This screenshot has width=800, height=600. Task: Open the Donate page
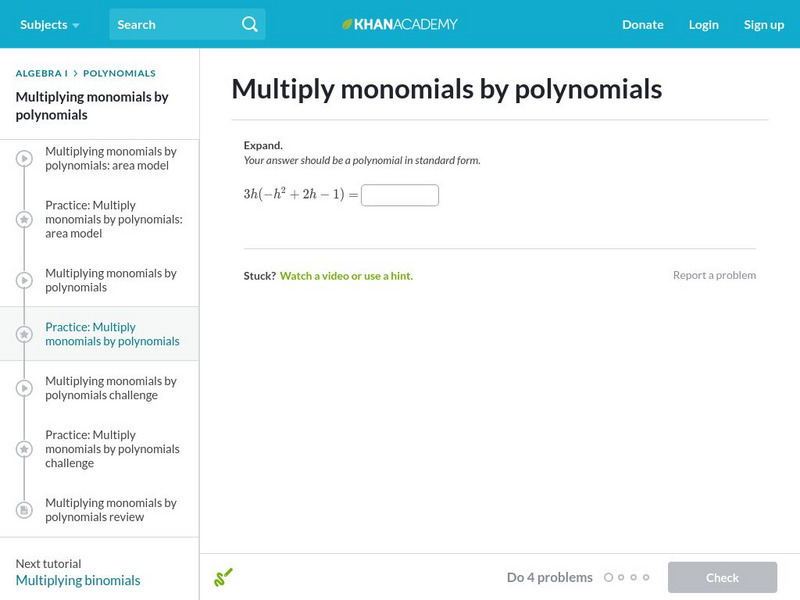click(642, 24)
